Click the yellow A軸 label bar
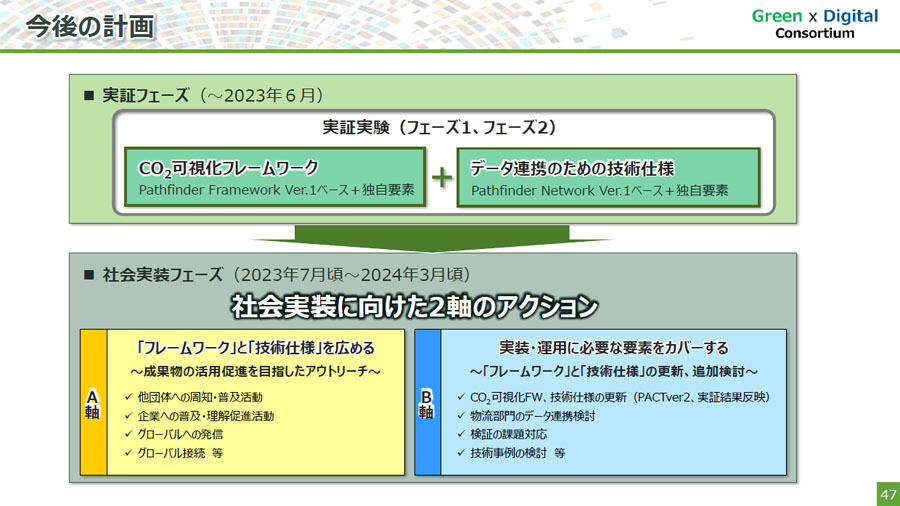Screen dimensions: 900x506 tap(93, 403)
